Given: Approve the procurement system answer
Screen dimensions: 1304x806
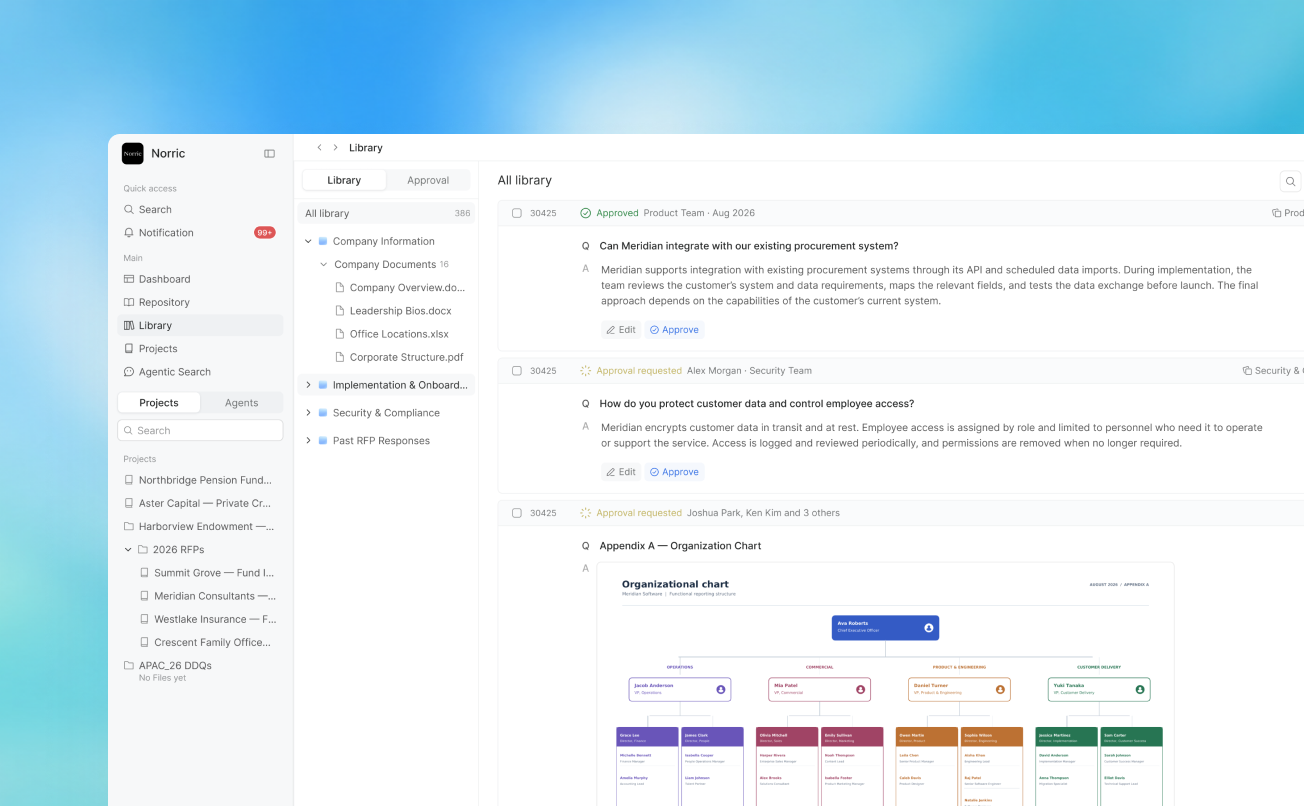Looking at the screenshot, I should [674, 330].
